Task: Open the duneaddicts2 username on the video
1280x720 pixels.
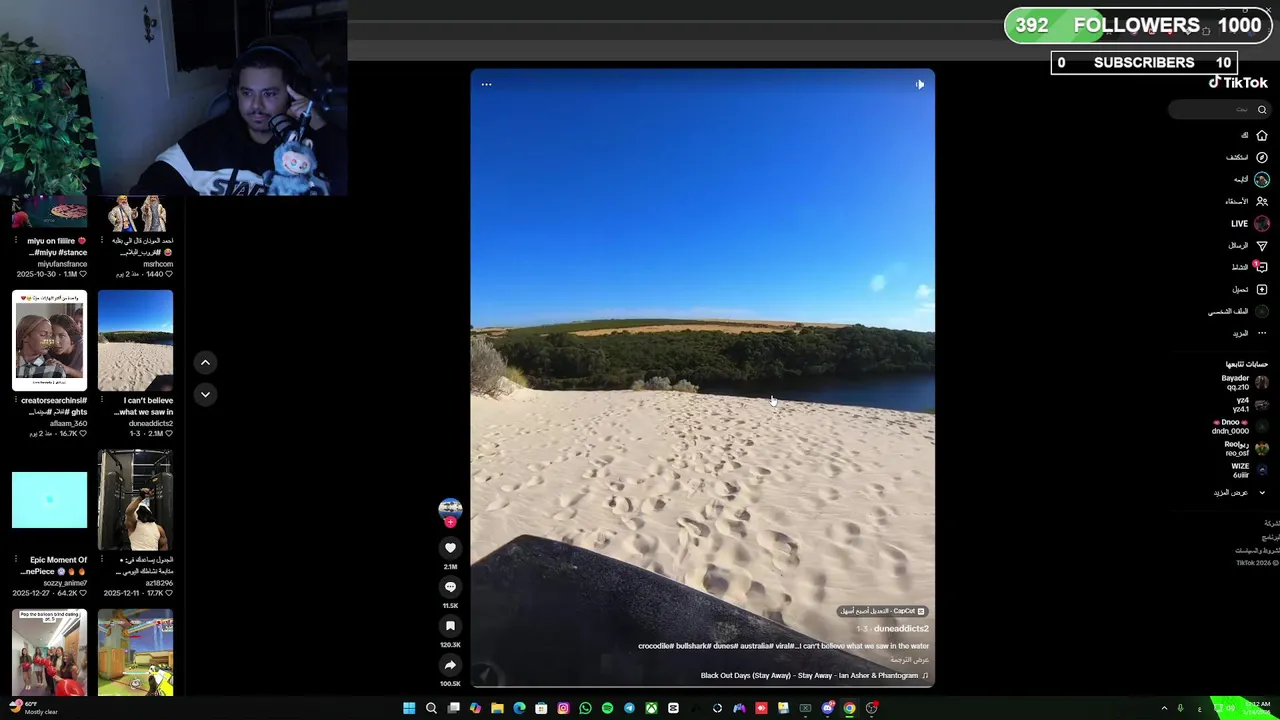Action: pos(901,629)
